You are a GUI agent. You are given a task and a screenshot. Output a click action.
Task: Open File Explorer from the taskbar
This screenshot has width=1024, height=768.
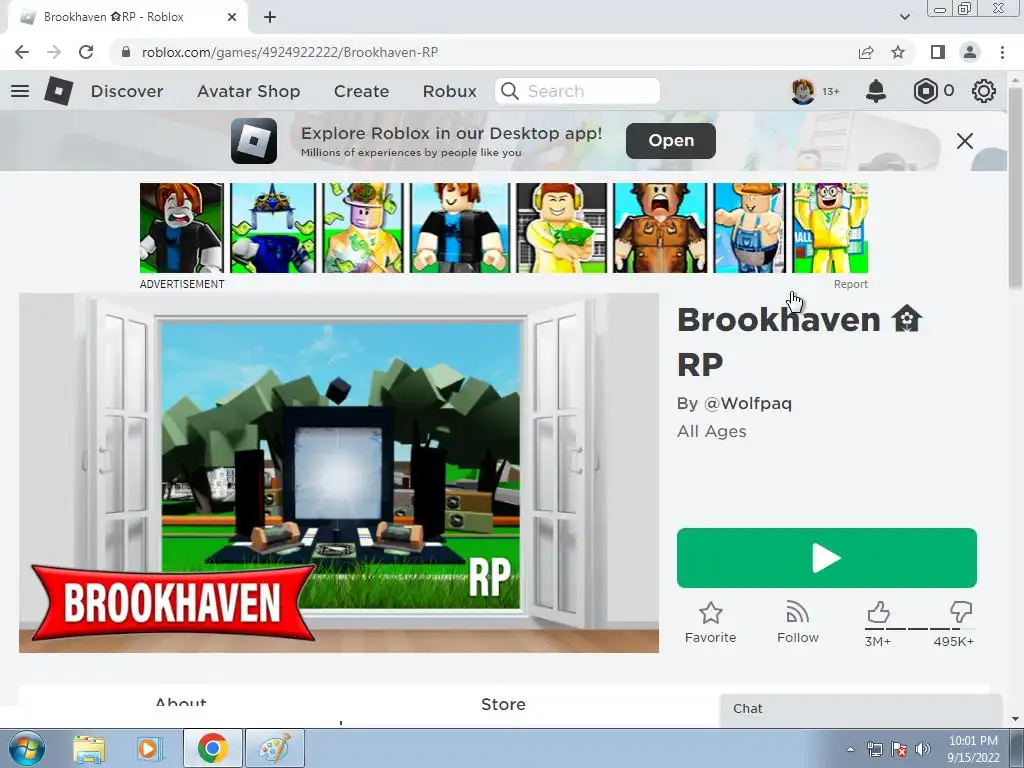point(88,748)
